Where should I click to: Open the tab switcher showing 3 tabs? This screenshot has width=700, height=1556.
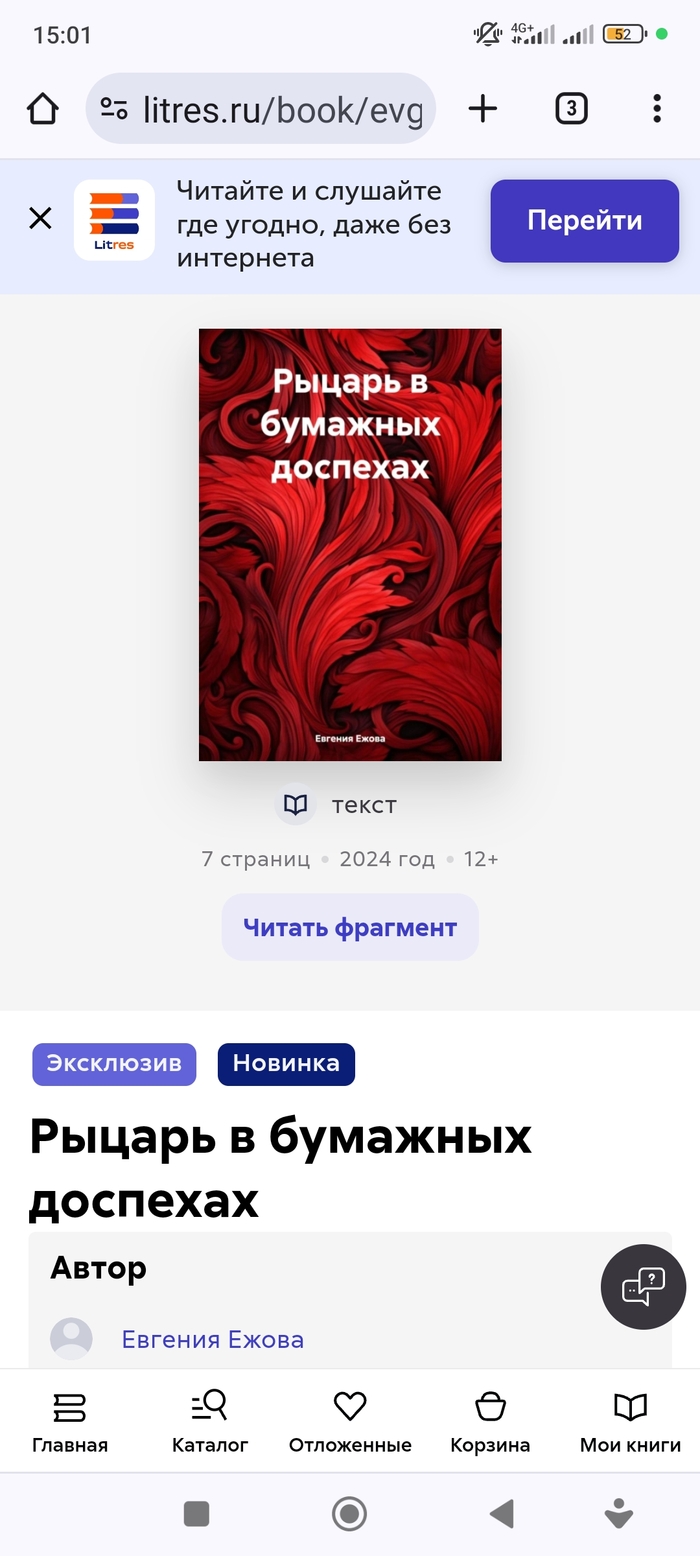(571, 108)
